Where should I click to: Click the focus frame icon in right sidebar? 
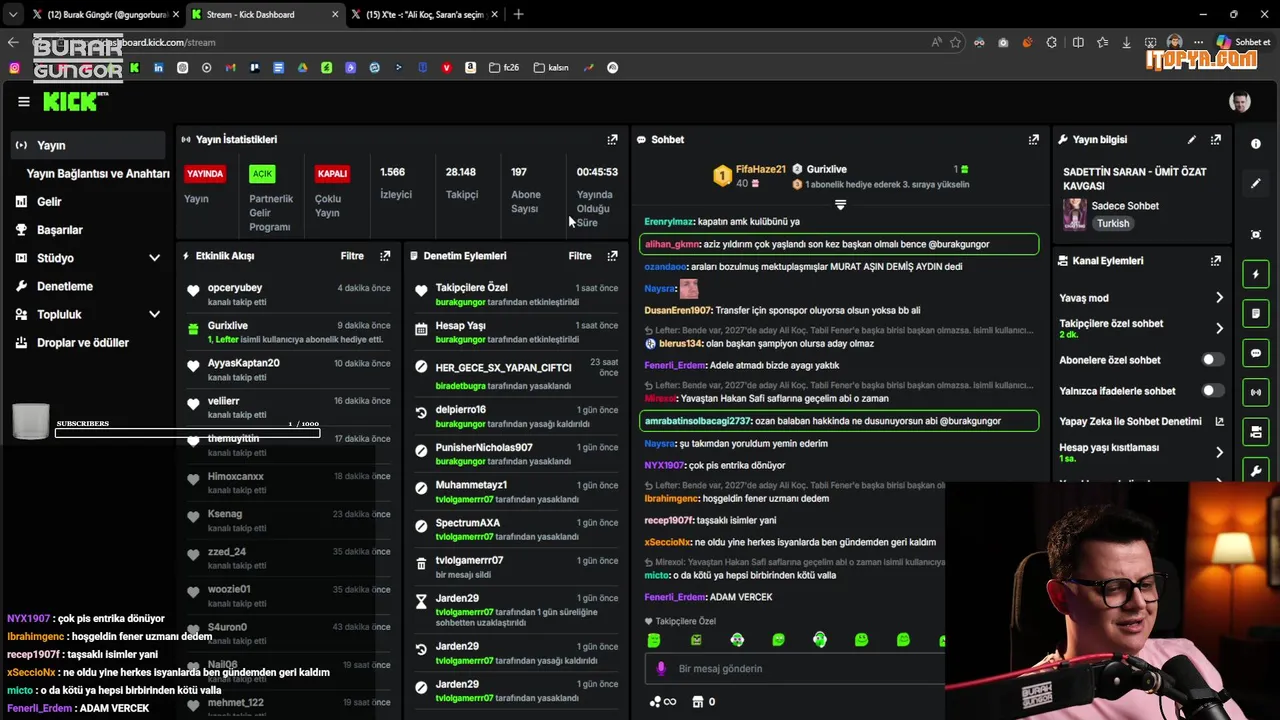click(x=1256, y=234)
